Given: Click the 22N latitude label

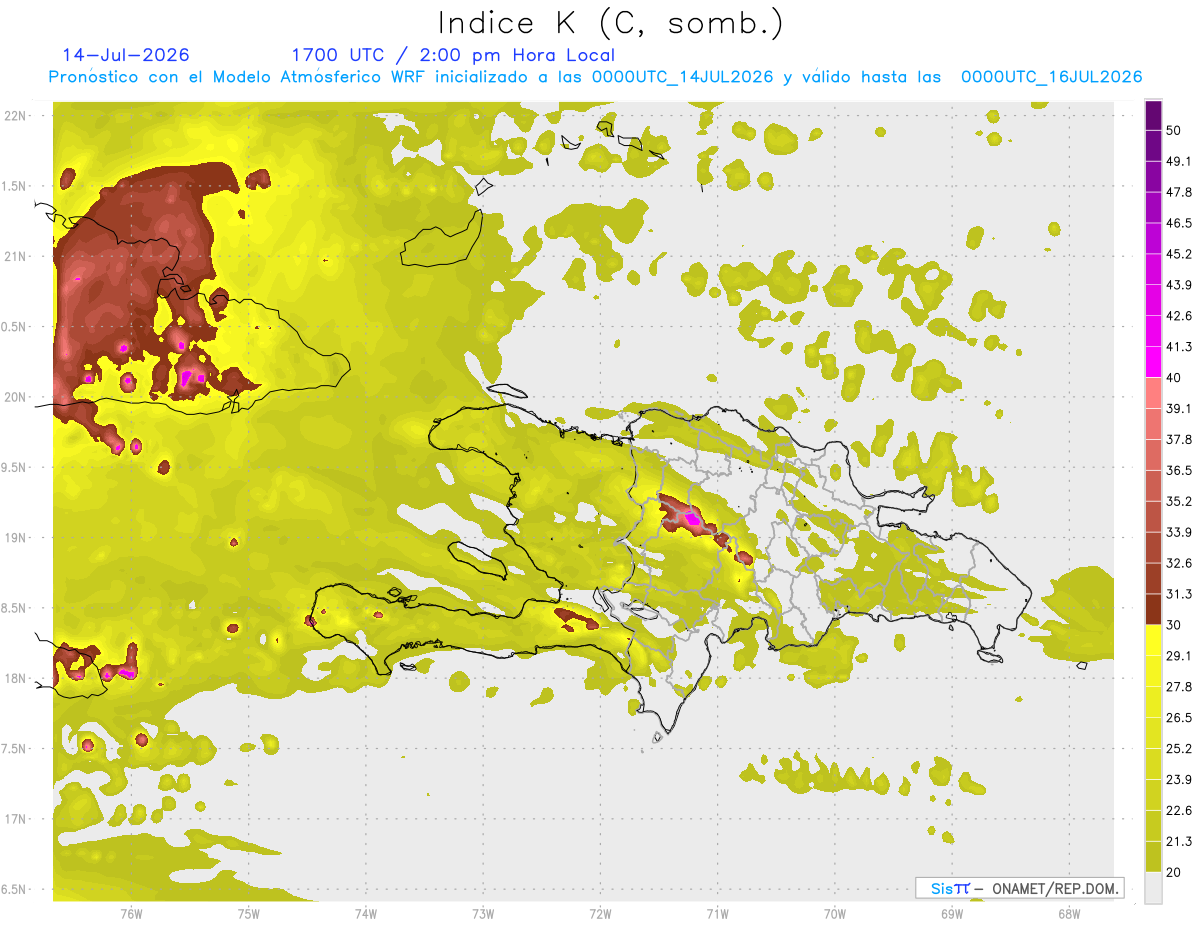Looking at the screenshot, I should (x=16, y=116).
